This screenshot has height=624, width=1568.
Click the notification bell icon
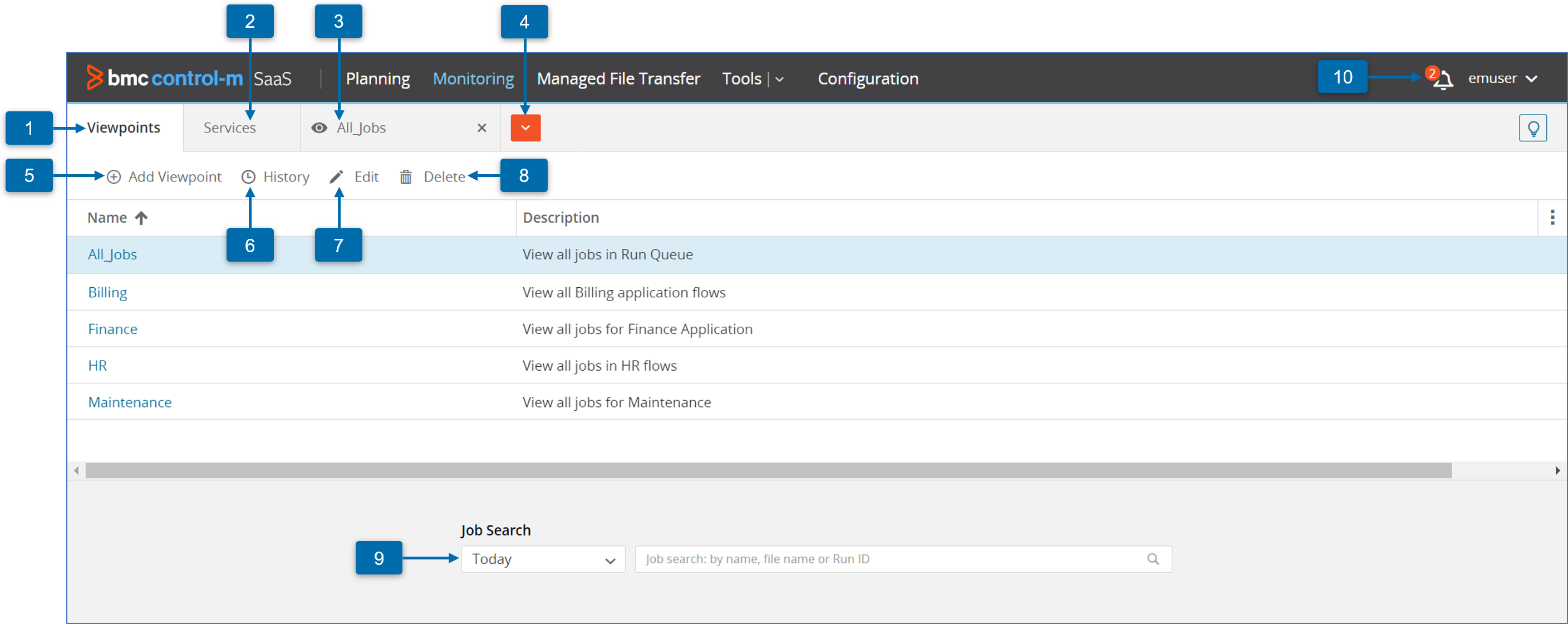[1443, 80]
